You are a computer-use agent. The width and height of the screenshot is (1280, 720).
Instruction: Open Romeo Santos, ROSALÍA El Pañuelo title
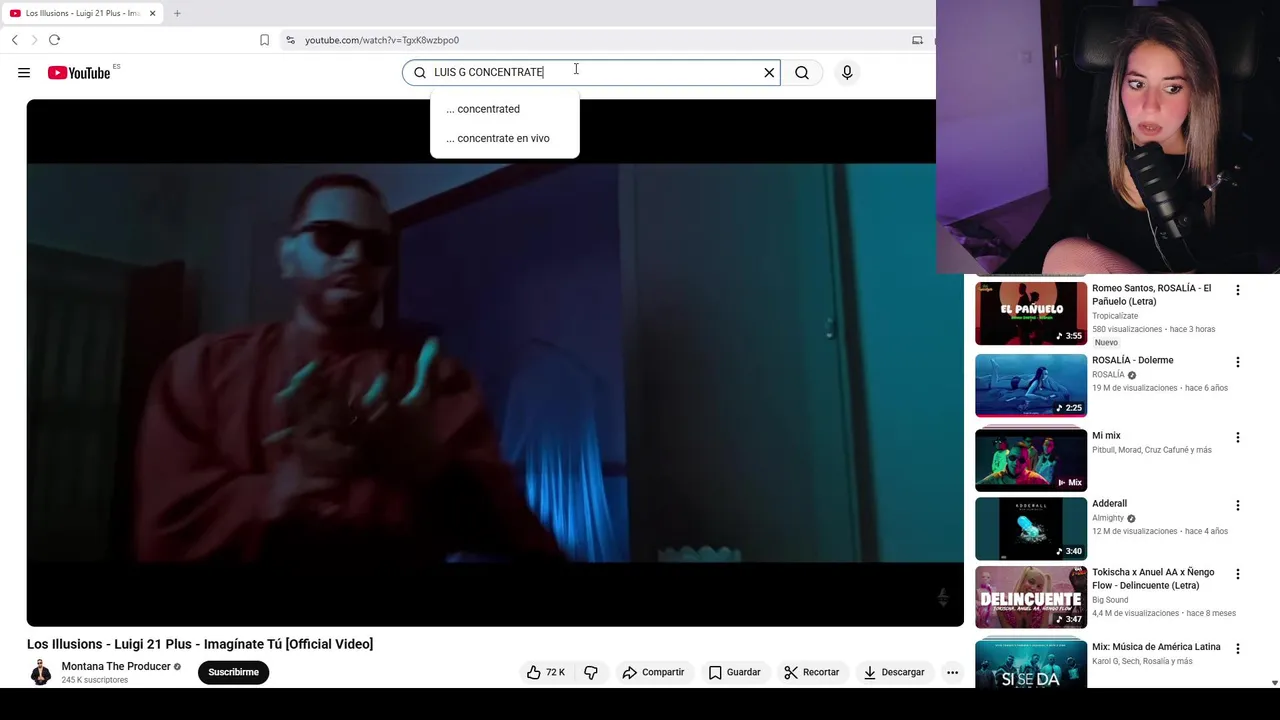(1152, 295)
